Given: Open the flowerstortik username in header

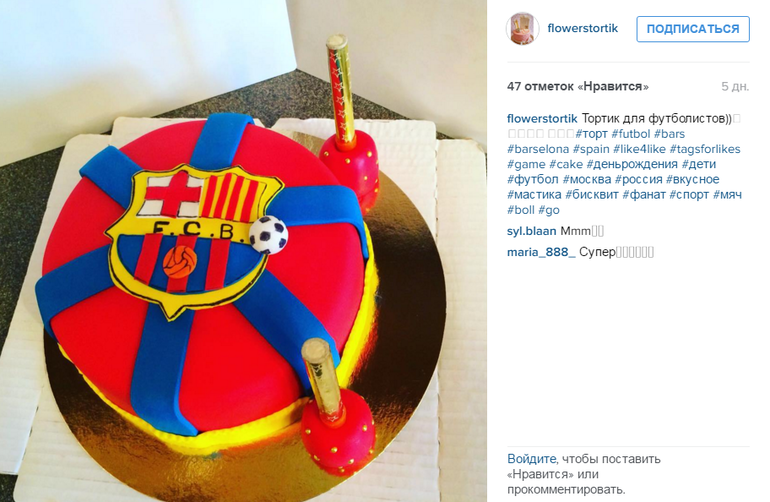Looking at the screenshot, I should pos(582,28).
